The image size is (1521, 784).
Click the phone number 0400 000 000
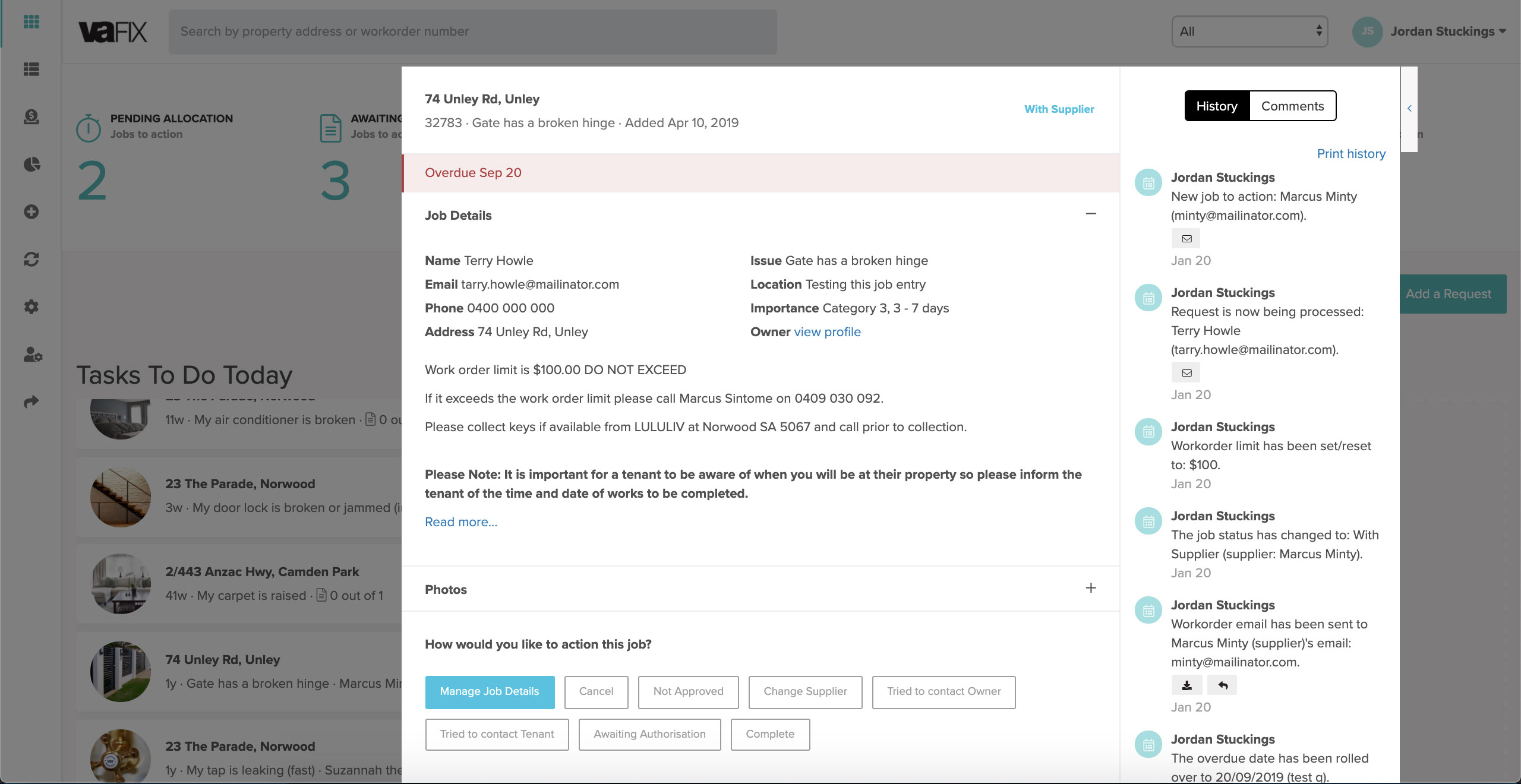click(x=510, y=308)
